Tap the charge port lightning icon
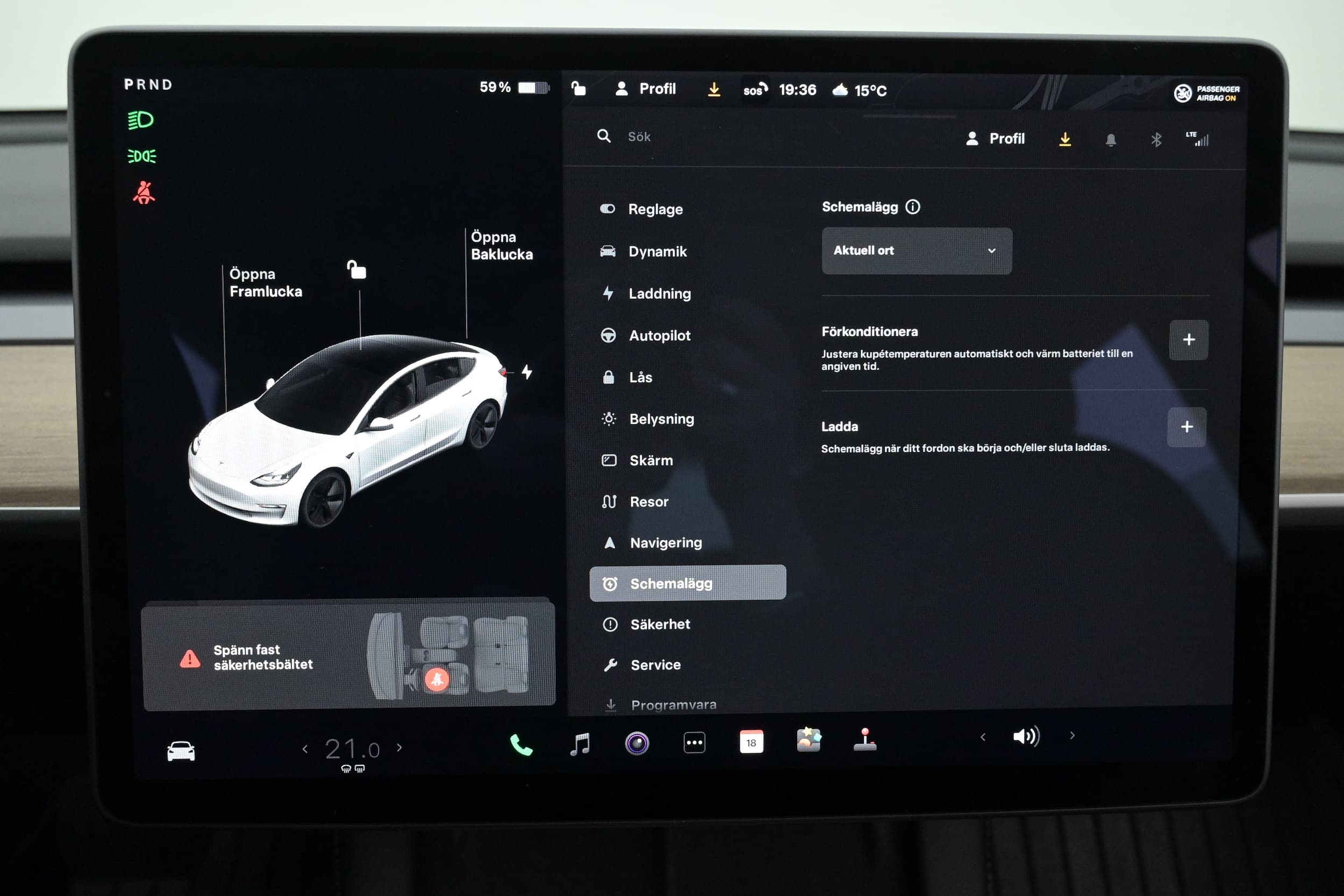 coord(527,372)
